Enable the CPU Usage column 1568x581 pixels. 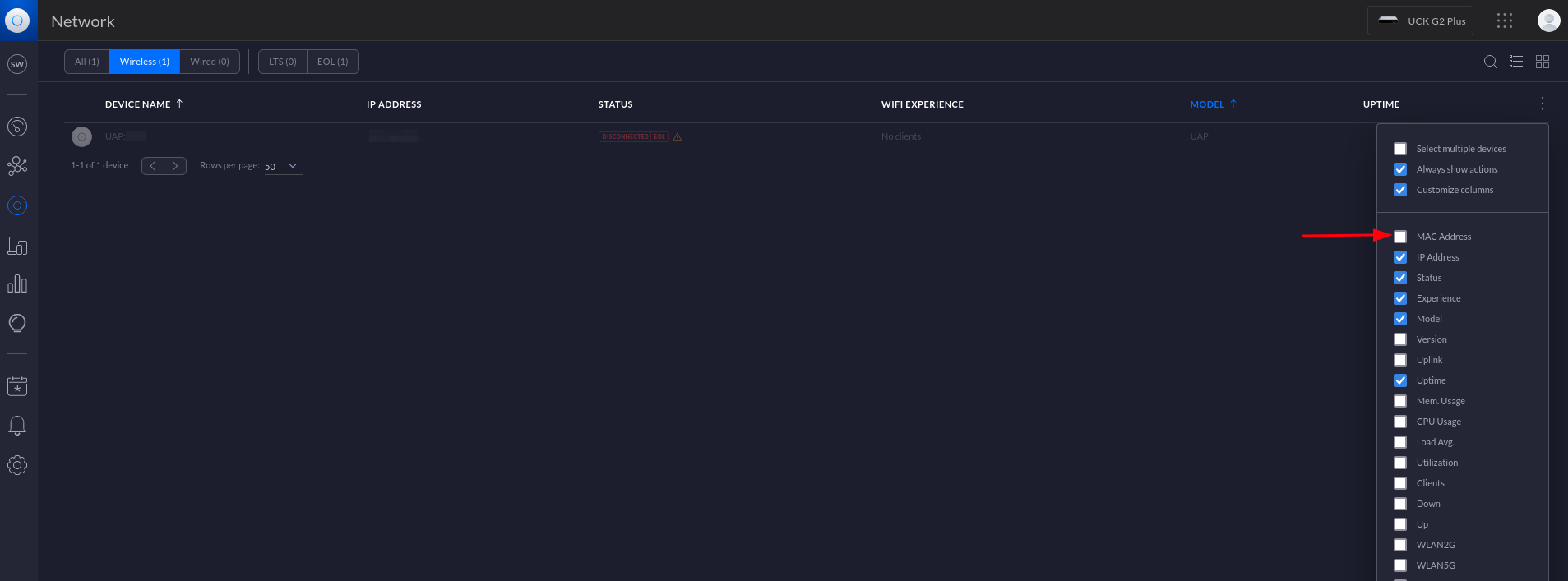tap(1400, 422)
